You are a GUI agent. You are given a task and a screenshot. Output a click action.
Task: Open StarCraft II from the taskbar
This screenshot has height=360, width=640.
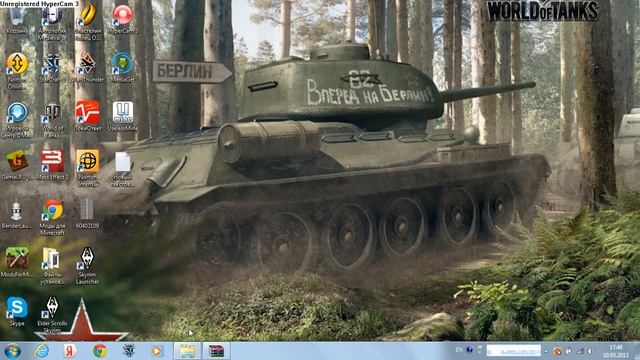129,351
